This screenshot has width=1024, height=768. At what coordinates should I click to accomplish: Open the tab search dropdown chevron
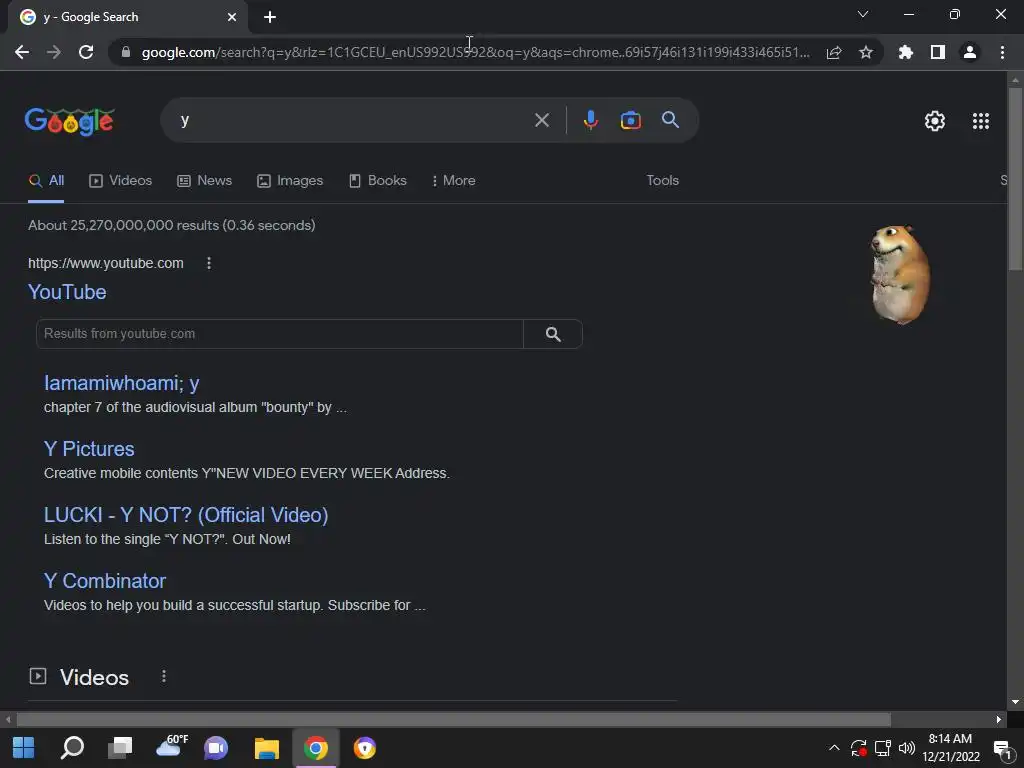click(x=863, y=14)
